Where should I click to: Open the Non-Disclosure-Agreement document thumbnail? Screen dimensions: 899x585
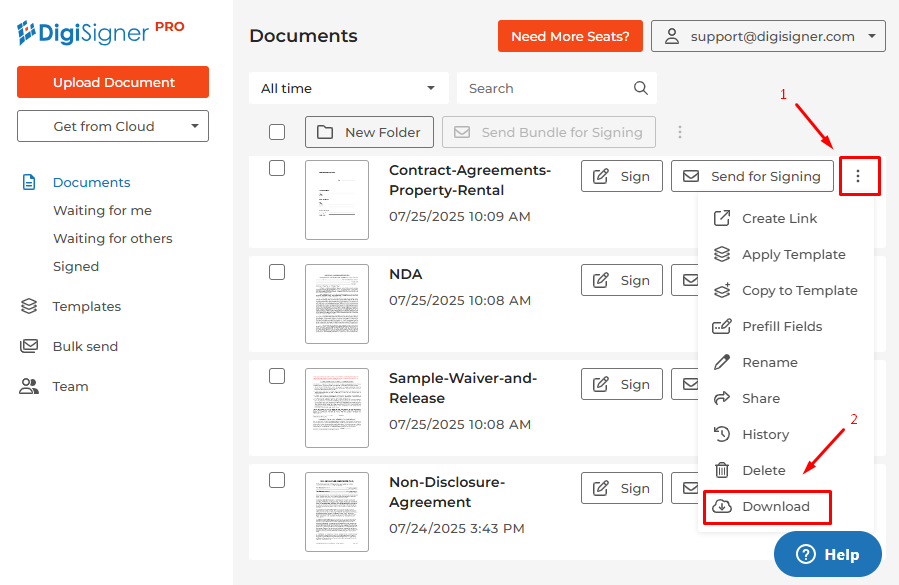(337, 511)
